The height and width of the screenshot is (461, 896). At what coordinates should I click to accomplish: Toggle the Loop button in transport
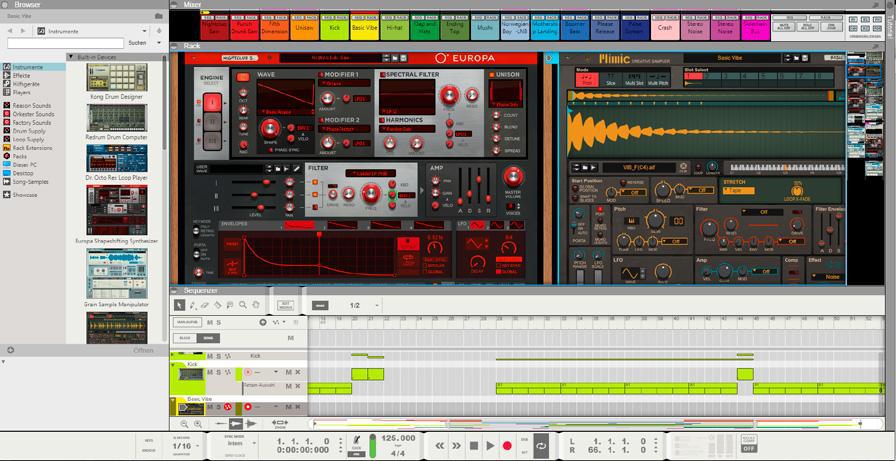coord(541,446)
